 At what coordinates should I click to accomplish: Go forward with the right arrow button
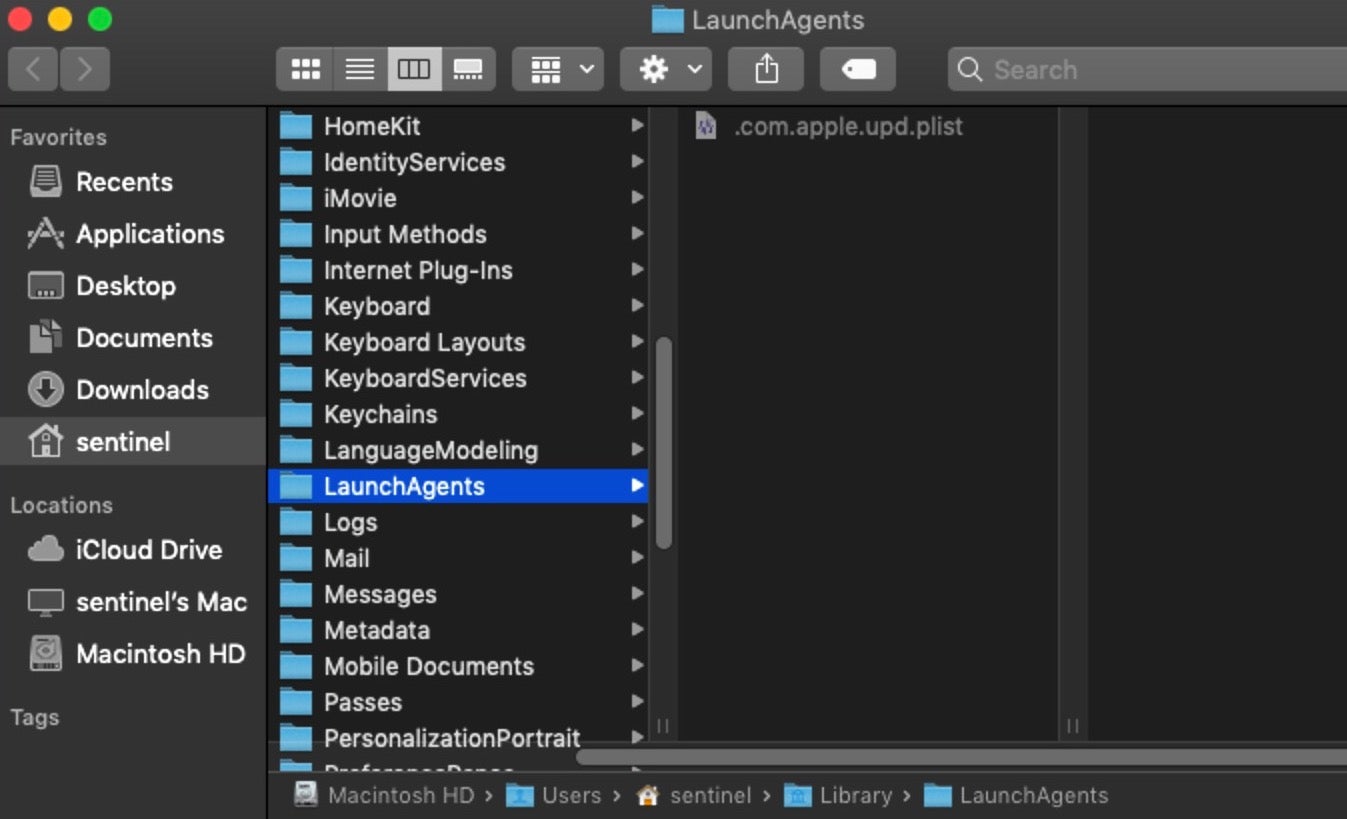point(85,70)
